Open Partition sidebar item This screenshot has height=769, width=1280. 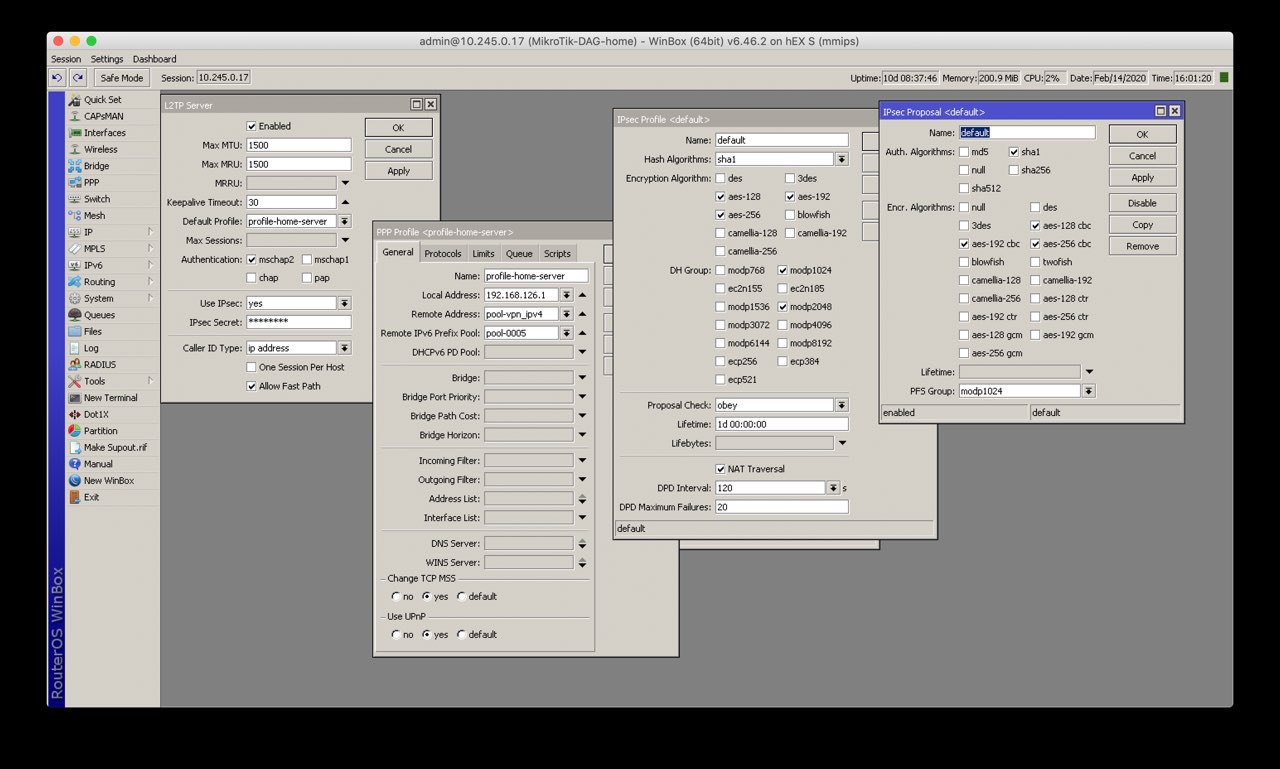pos(101,431)
